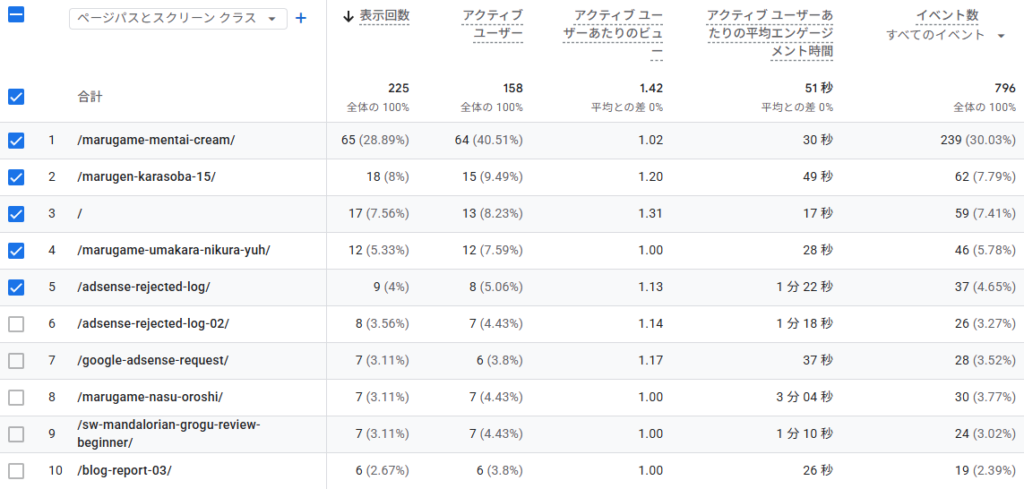Sort by 平均エンゲージメント時間 column header
The height and width of the screenshot is (489, 1024).
[x=770, y=34]
